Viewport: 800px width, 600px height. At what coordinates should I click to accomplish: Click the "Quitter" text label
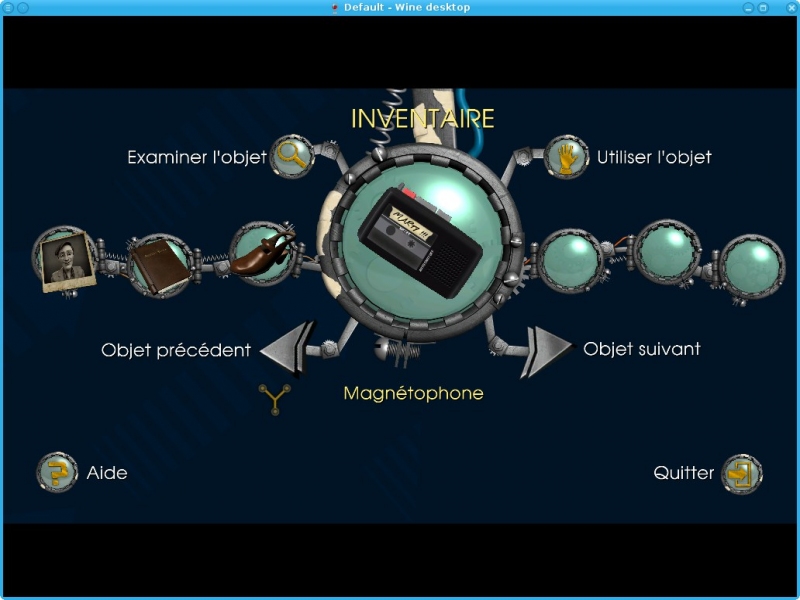click(684, 473)
